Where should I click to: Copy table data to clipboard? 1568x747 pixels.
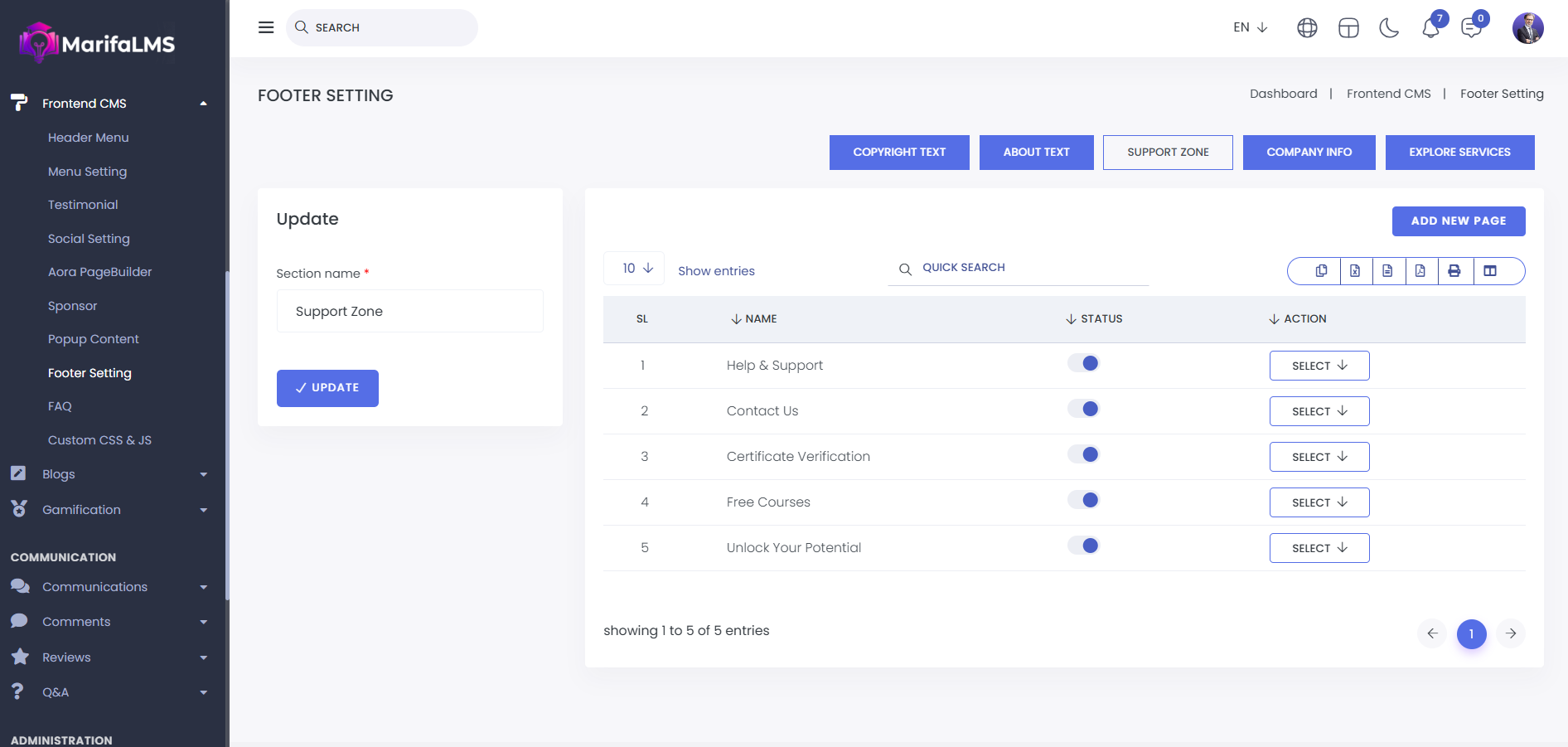click(1321, 271)
